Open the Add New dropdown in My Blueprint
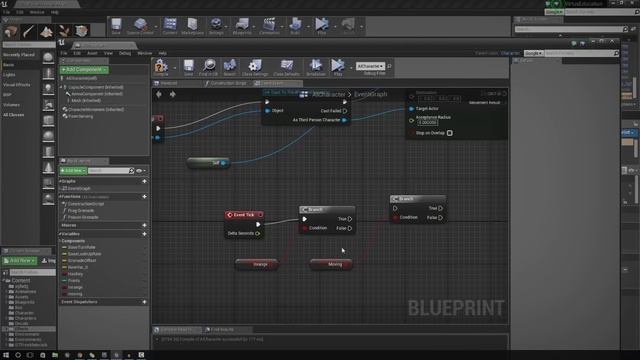Screen dimensions: 640x360 point(73,171)
